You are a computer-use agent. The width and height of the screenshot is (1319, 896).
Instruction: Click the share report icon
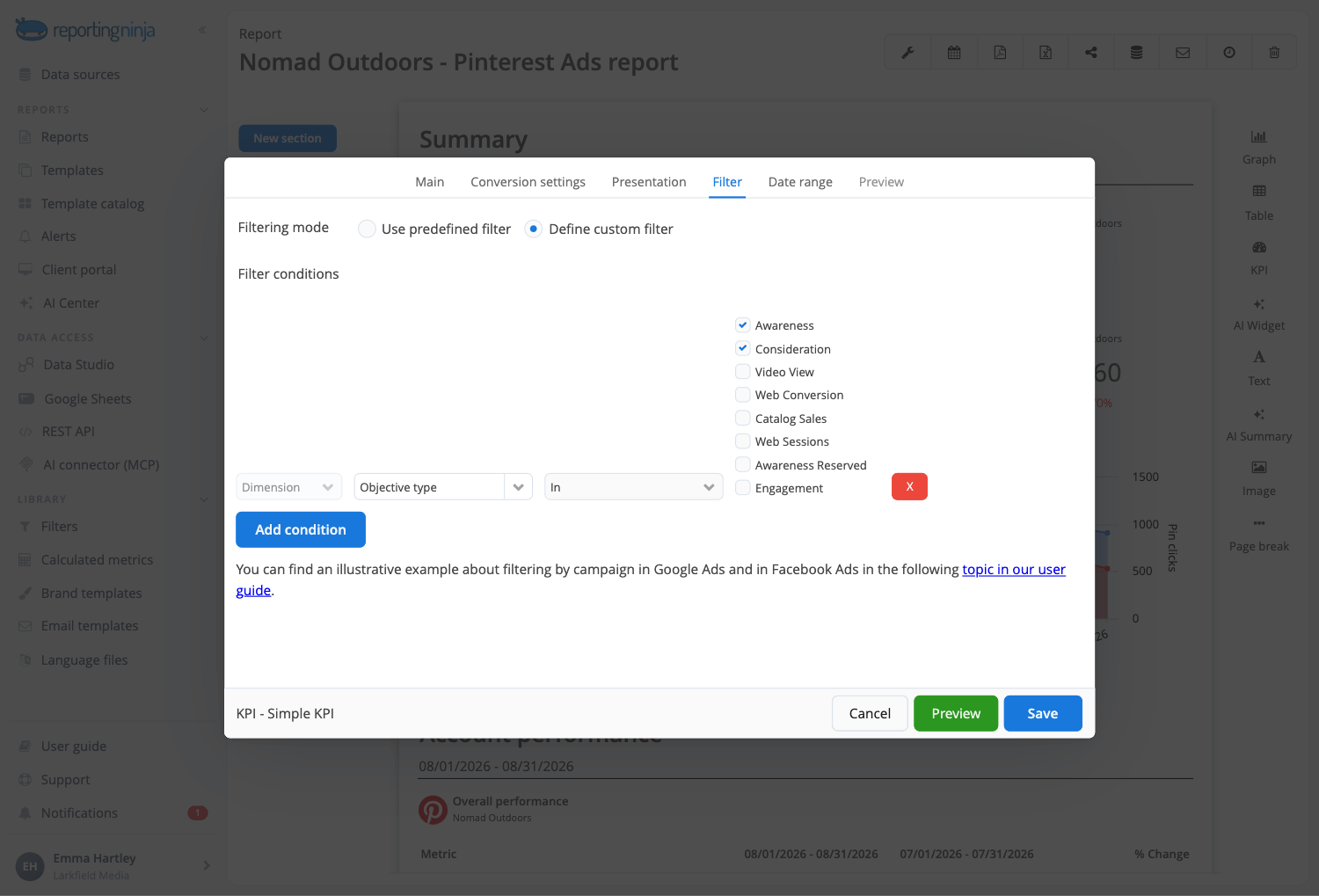pos(1091,53)
